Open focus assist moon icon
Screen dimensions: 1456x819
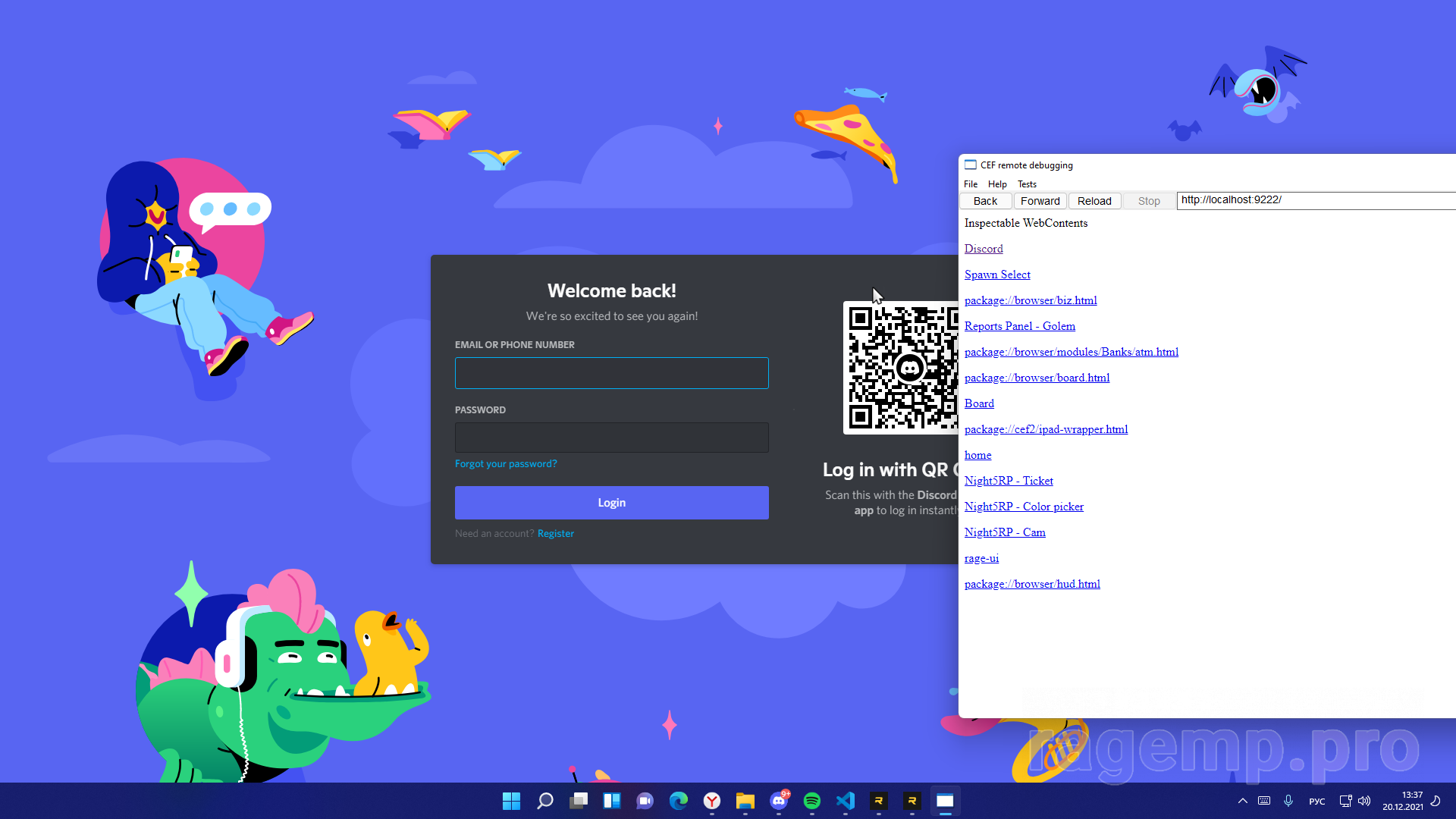(1436, 801)
